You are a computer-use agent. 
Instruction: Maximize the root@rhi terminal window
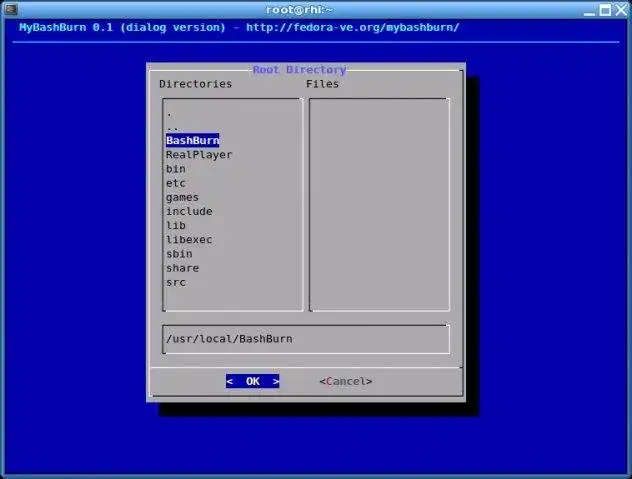[x=605, y=10]
